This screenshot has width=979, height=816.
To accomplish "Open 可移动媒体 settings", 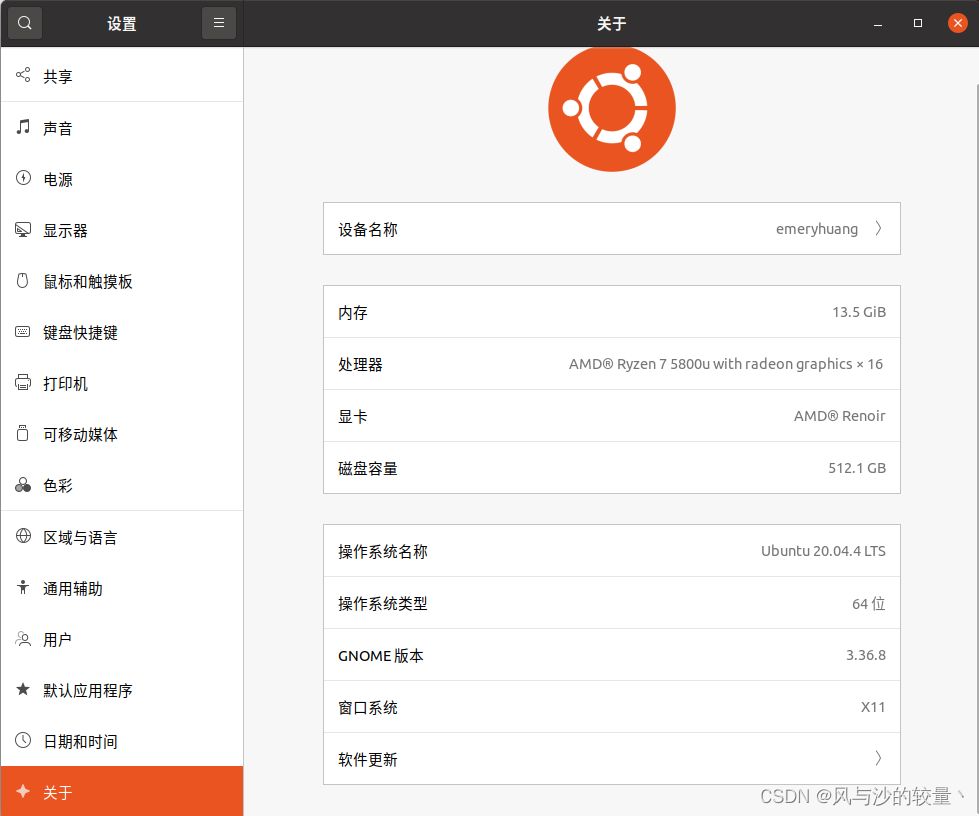I will click(122, 434).
